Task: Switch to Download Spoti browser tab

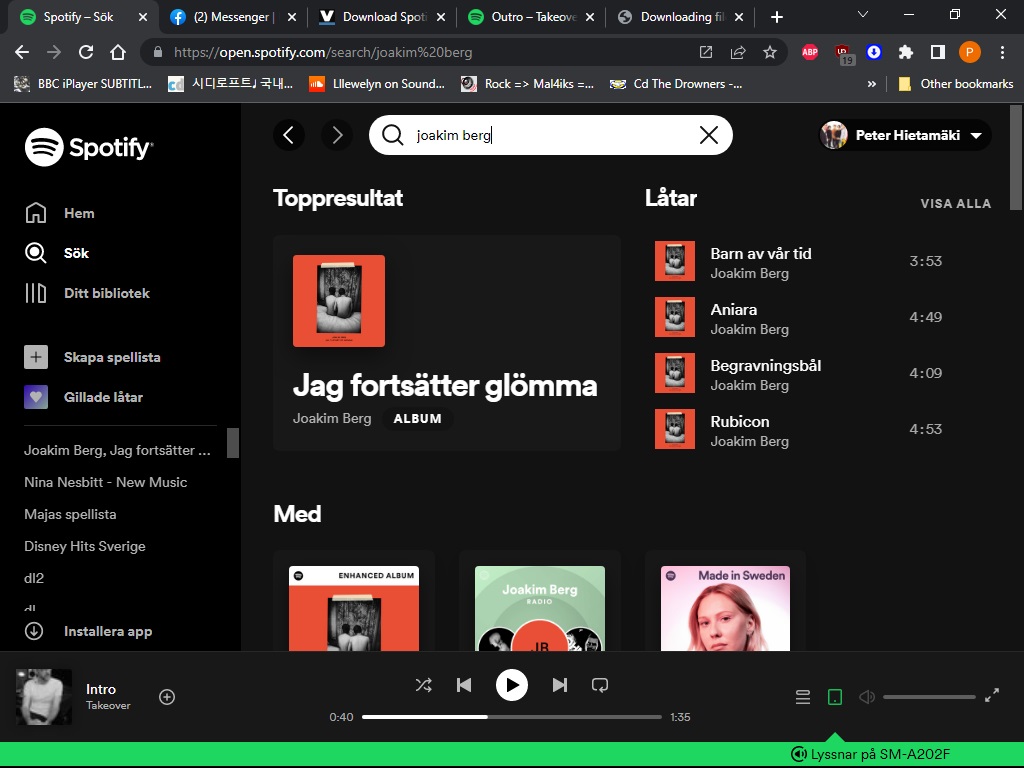Action: [x=382, y=17]
